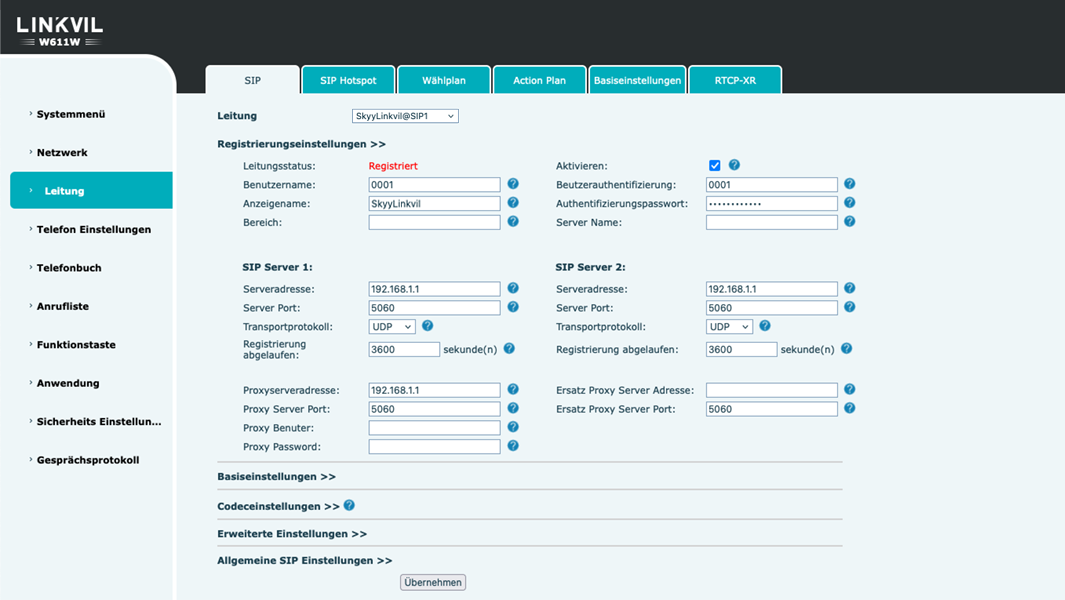Click the Übernehmen button
Image resolution: width=1065 pixels, height=600 pixels.
coord(433,582)
